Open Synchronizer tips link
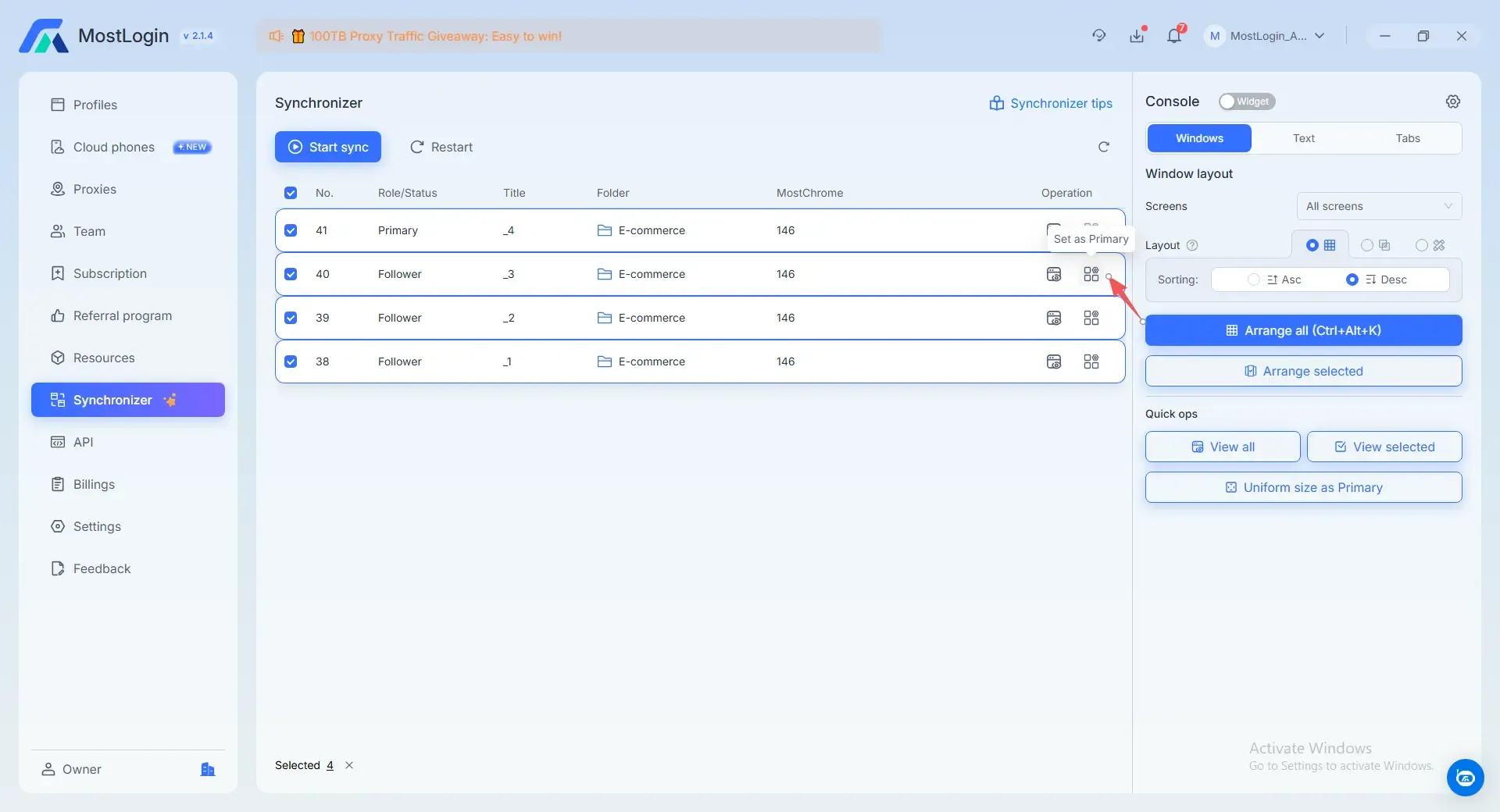This screenshot has height=812, width=1500. (x=1051, y=103)
